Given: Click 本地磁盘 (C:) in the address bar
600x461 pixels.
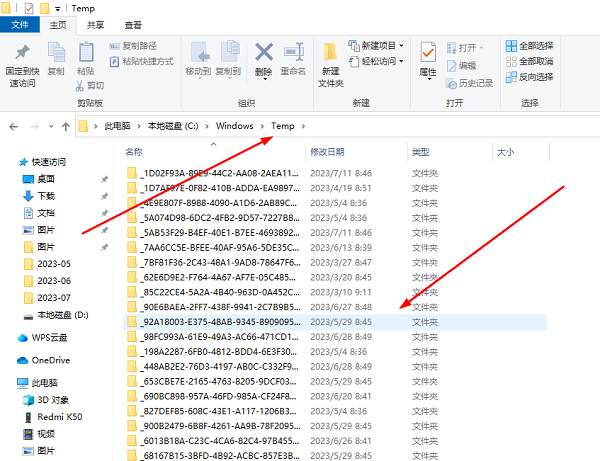Looking at the screenshot, I should (x=173, y=126).
